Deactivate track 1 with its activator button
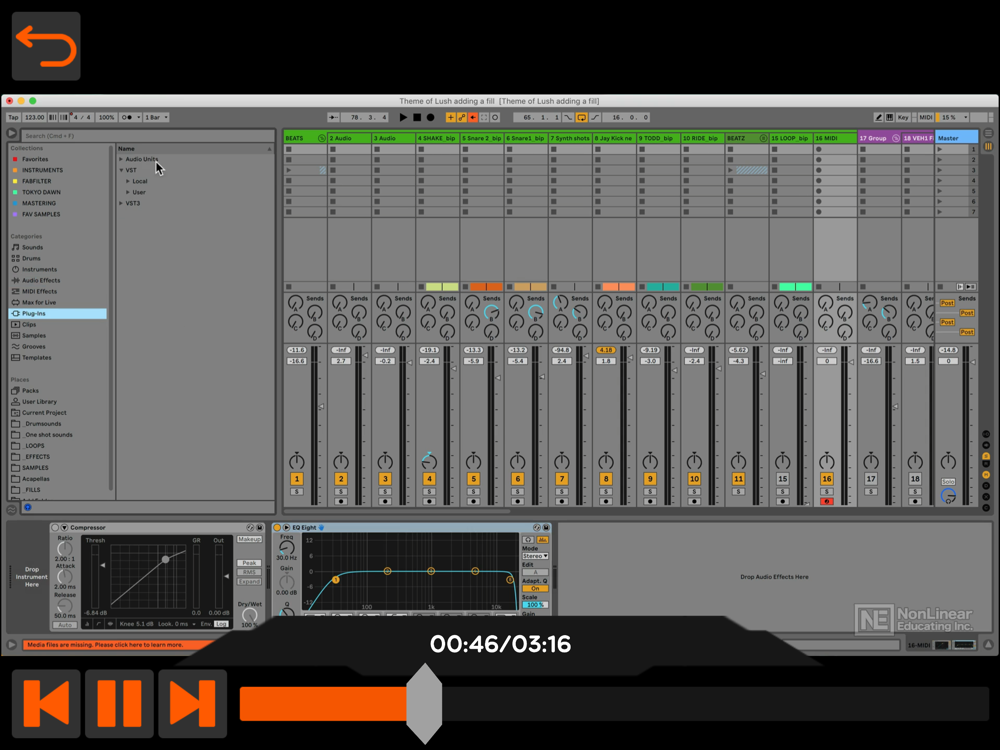The height and width of the screenshot is (750, 1000). (297, 479)
